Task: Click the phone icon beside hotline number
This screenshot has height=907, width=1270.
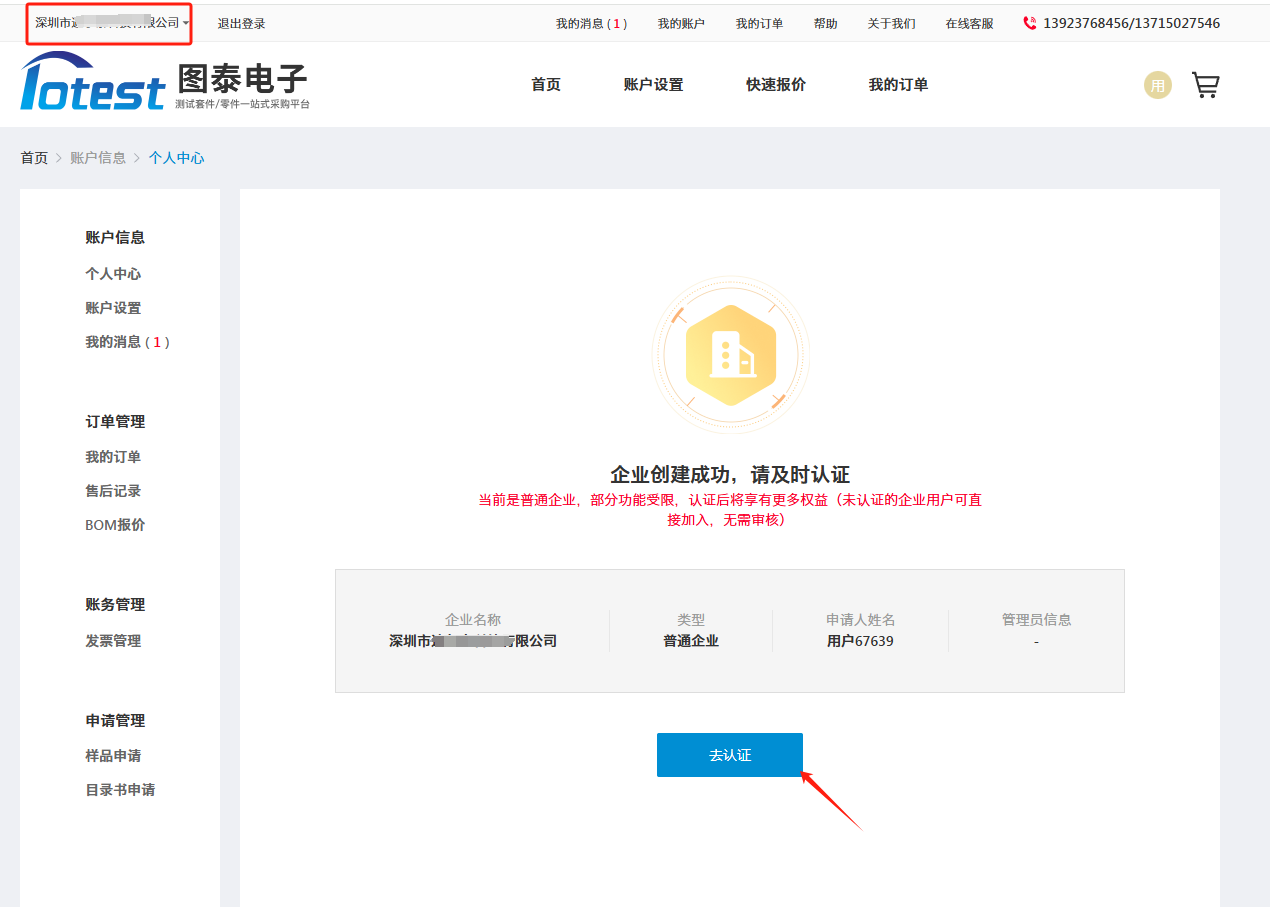Action: coord(1030,23)
